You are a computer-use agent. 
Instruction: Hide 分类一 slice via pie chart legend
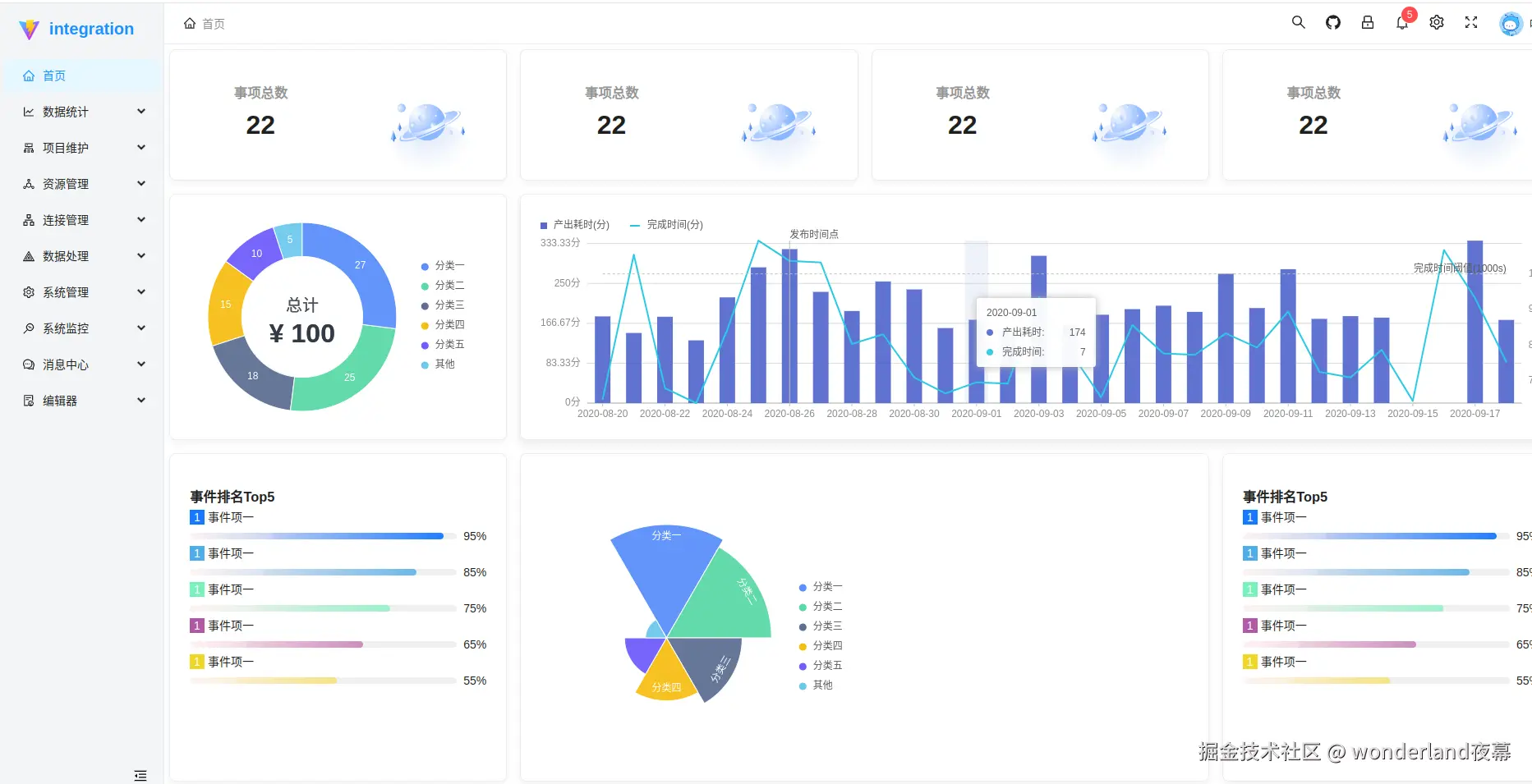click(447, 265)
